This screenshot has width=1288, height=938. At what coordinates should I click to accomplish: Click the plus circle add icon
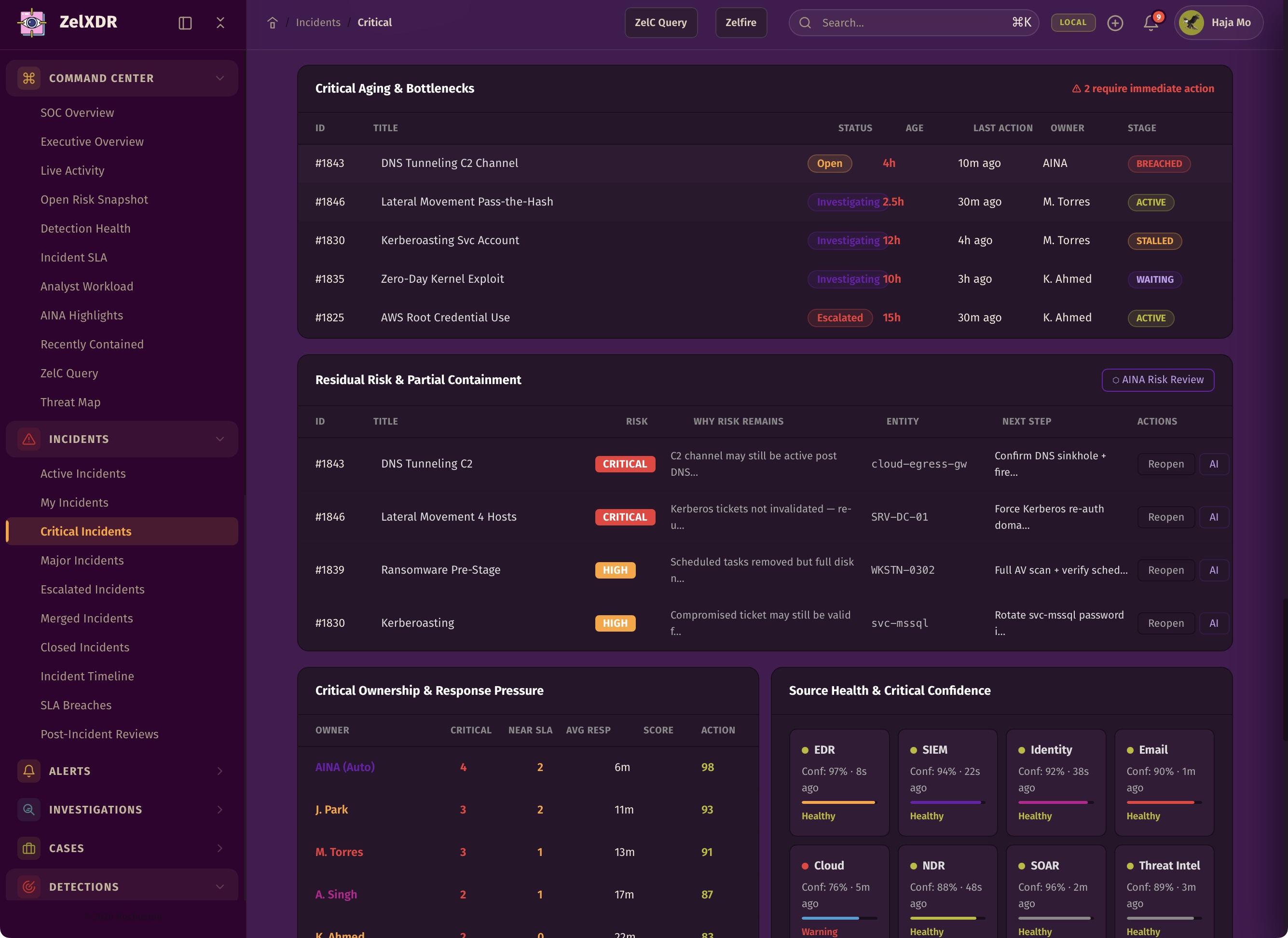tap(1115, 23)
